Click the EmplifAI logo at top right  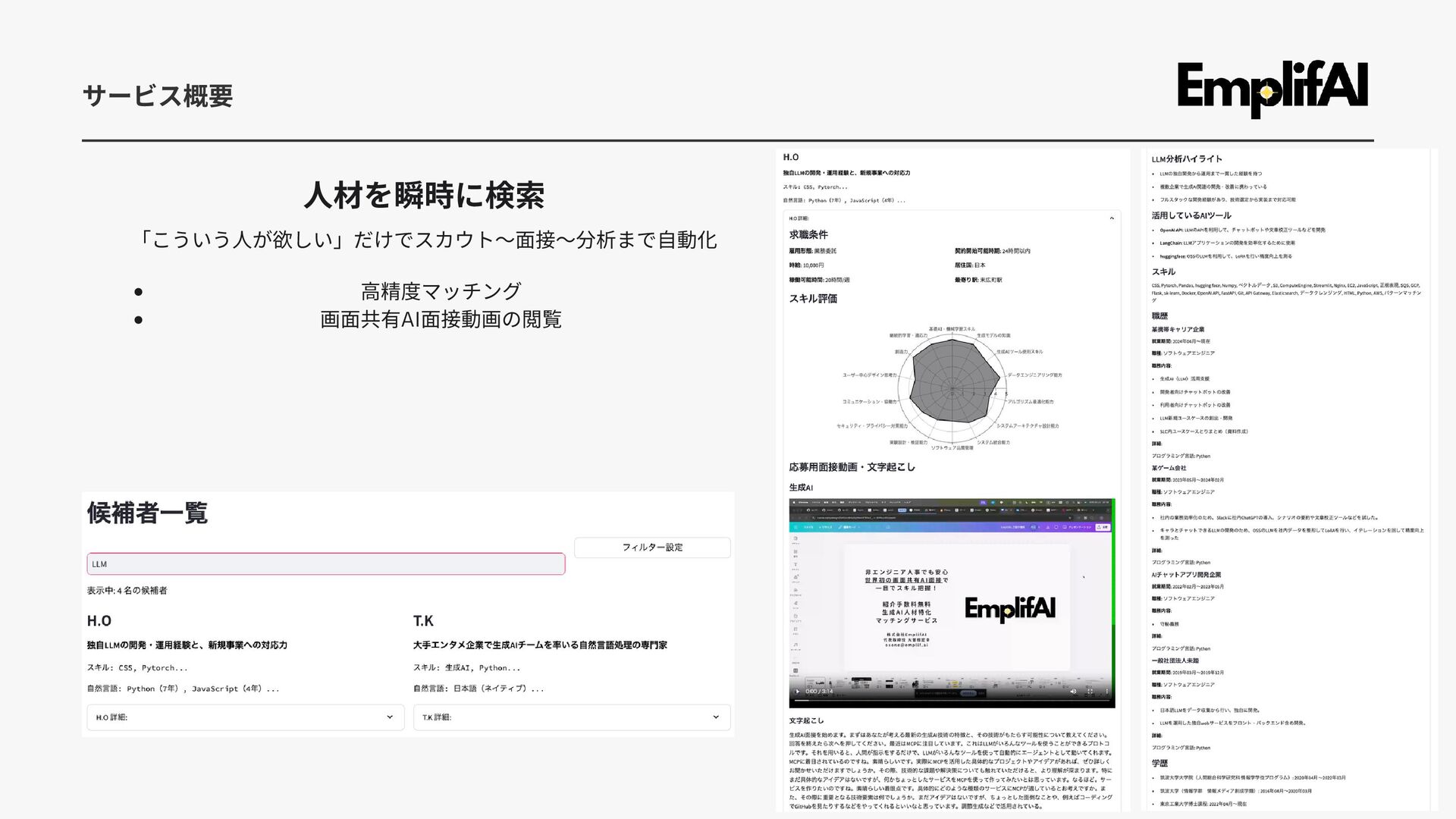[1272, 89]
